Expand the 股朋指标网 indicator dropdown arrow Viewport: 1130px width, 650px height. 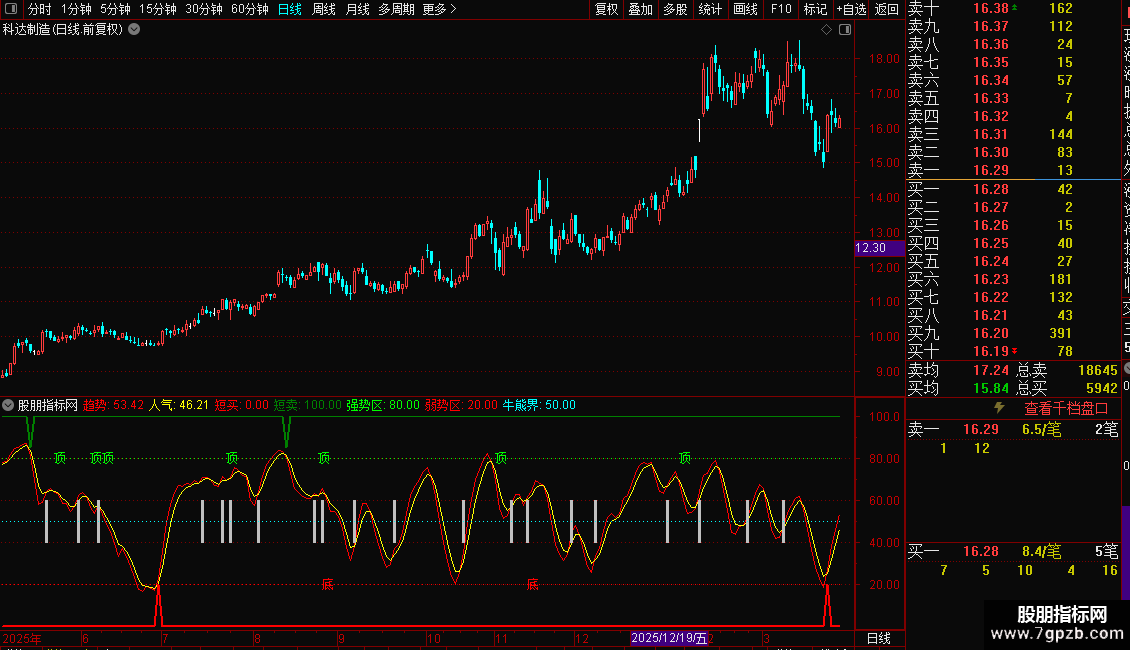[8, 405]
